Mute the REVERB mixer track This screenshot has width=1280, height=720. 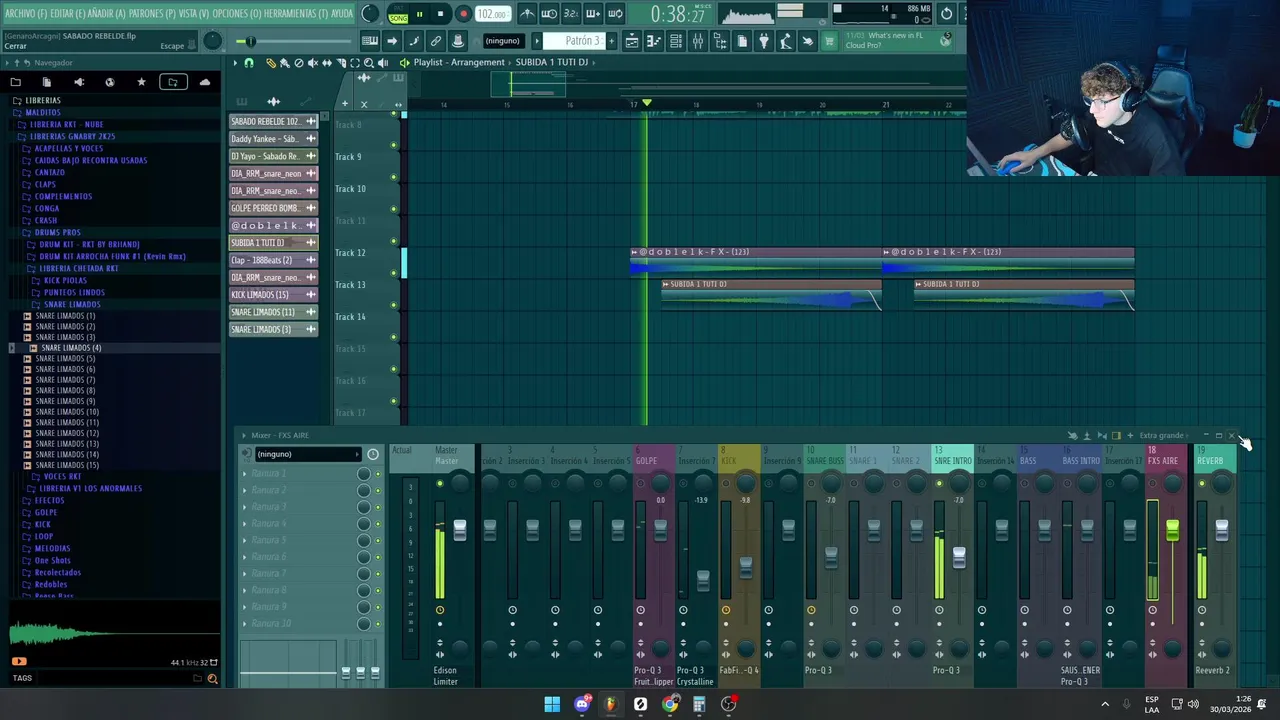point(1202,484)
